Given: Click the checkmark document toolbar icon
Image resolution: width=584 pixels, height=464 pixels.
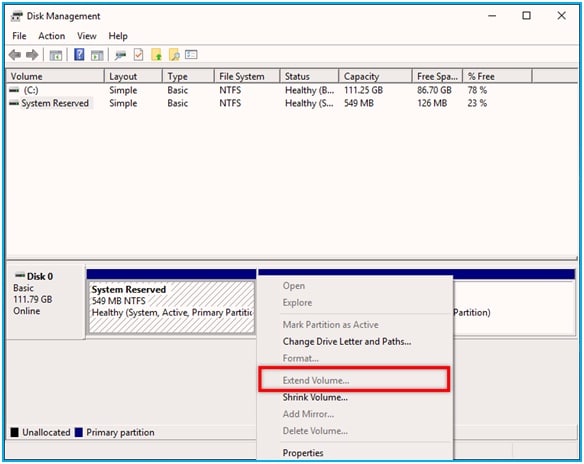Looking at the screenshot, I should point(139,55).
